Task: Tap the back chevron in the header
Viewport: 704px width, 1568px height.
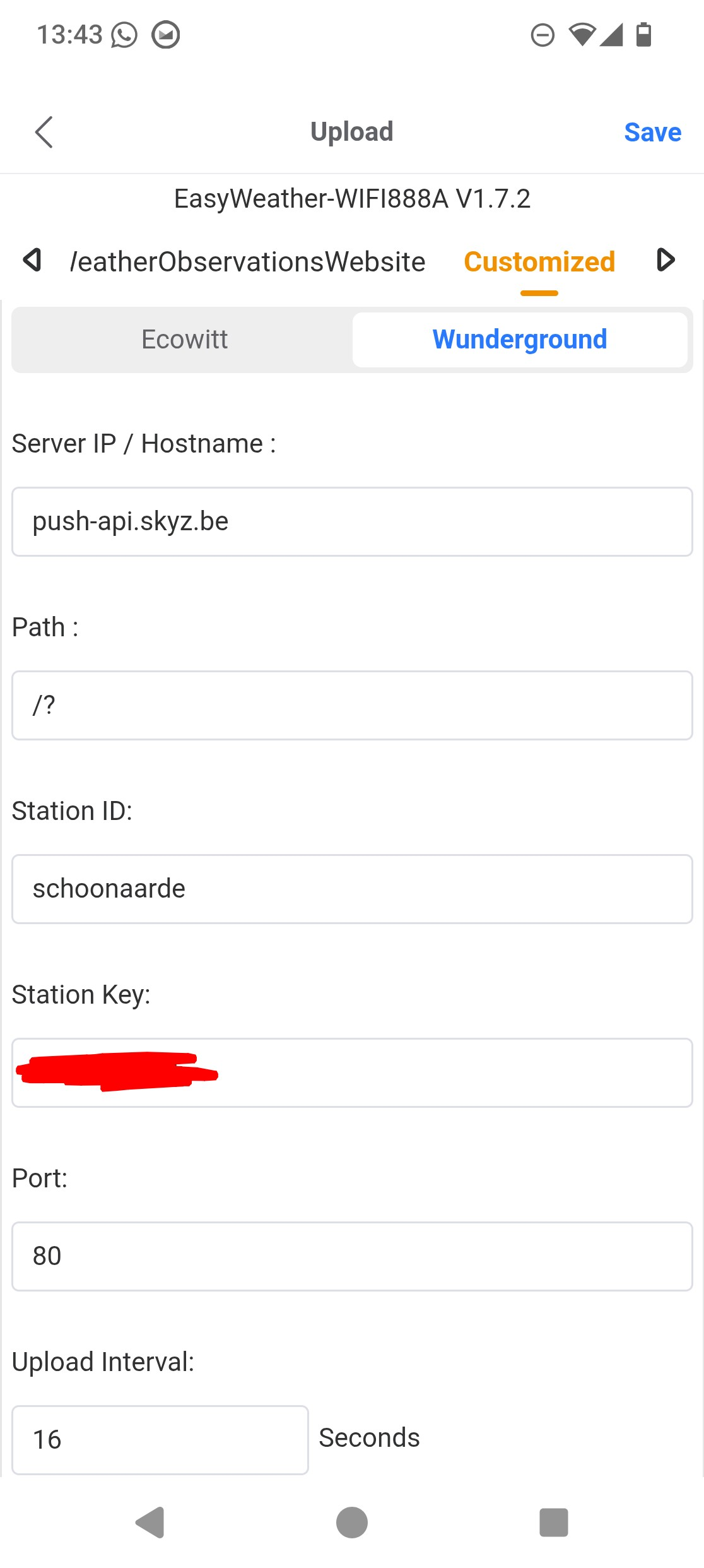Action: click(44, 132)
